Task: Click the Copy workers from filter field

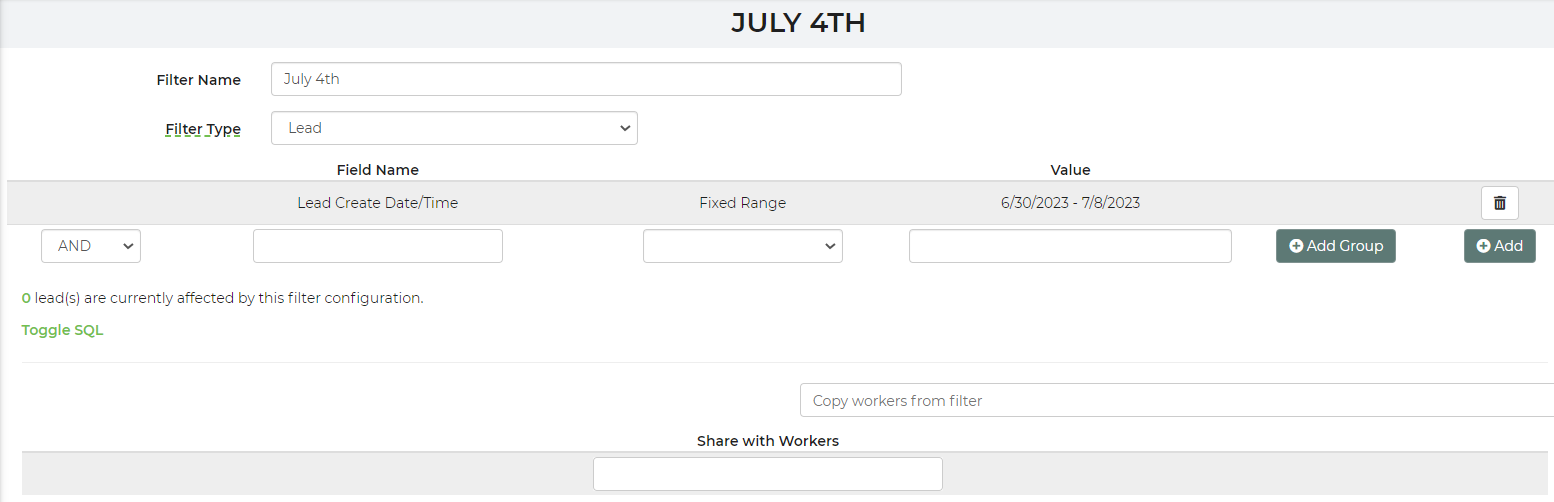Action: [x=1177, y=400]
